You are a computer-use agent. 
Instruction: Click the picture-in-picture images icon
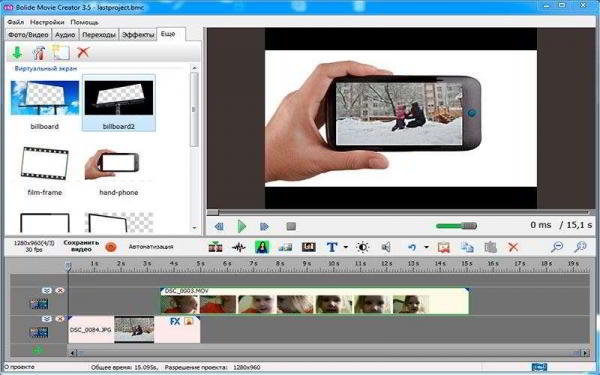coord(285,247)
